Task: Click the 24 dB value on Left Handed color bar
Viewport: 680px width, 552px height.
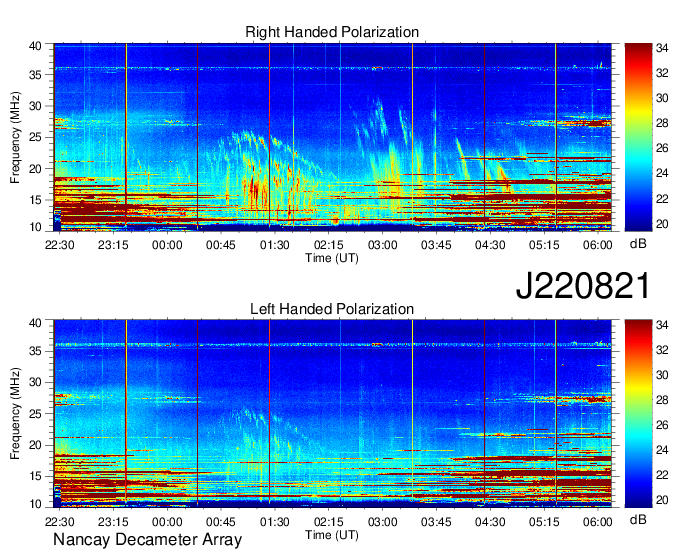Action: click(662, 450)
